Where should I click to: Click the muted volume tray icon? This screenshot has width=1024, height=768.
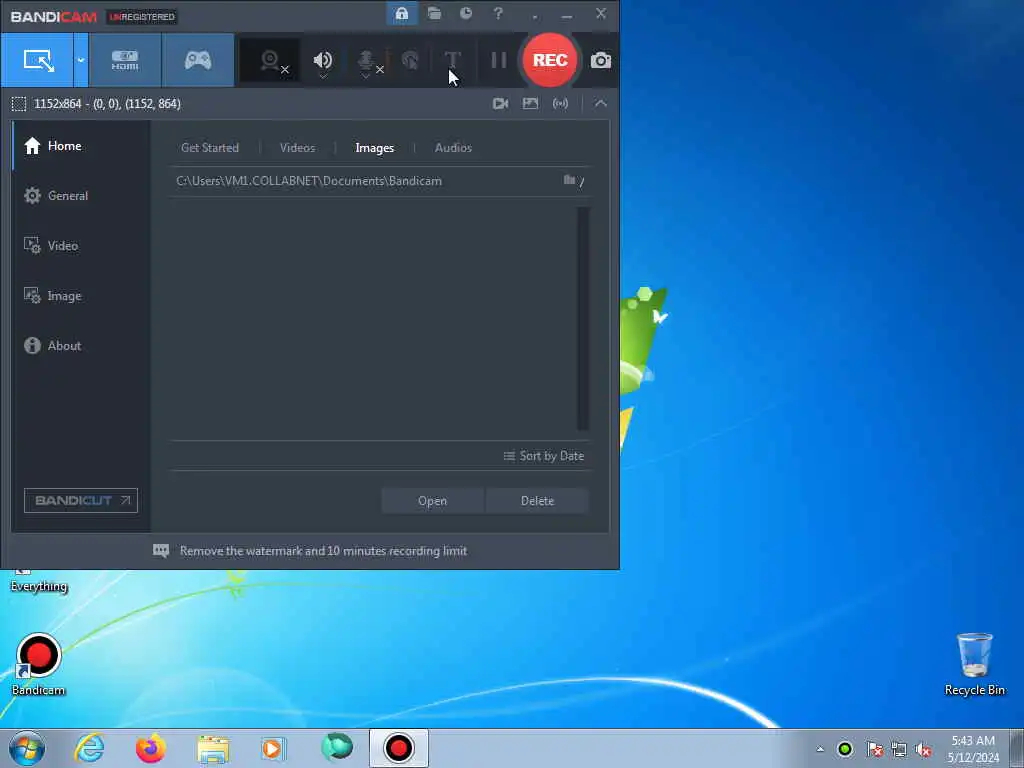pos(923,749)
